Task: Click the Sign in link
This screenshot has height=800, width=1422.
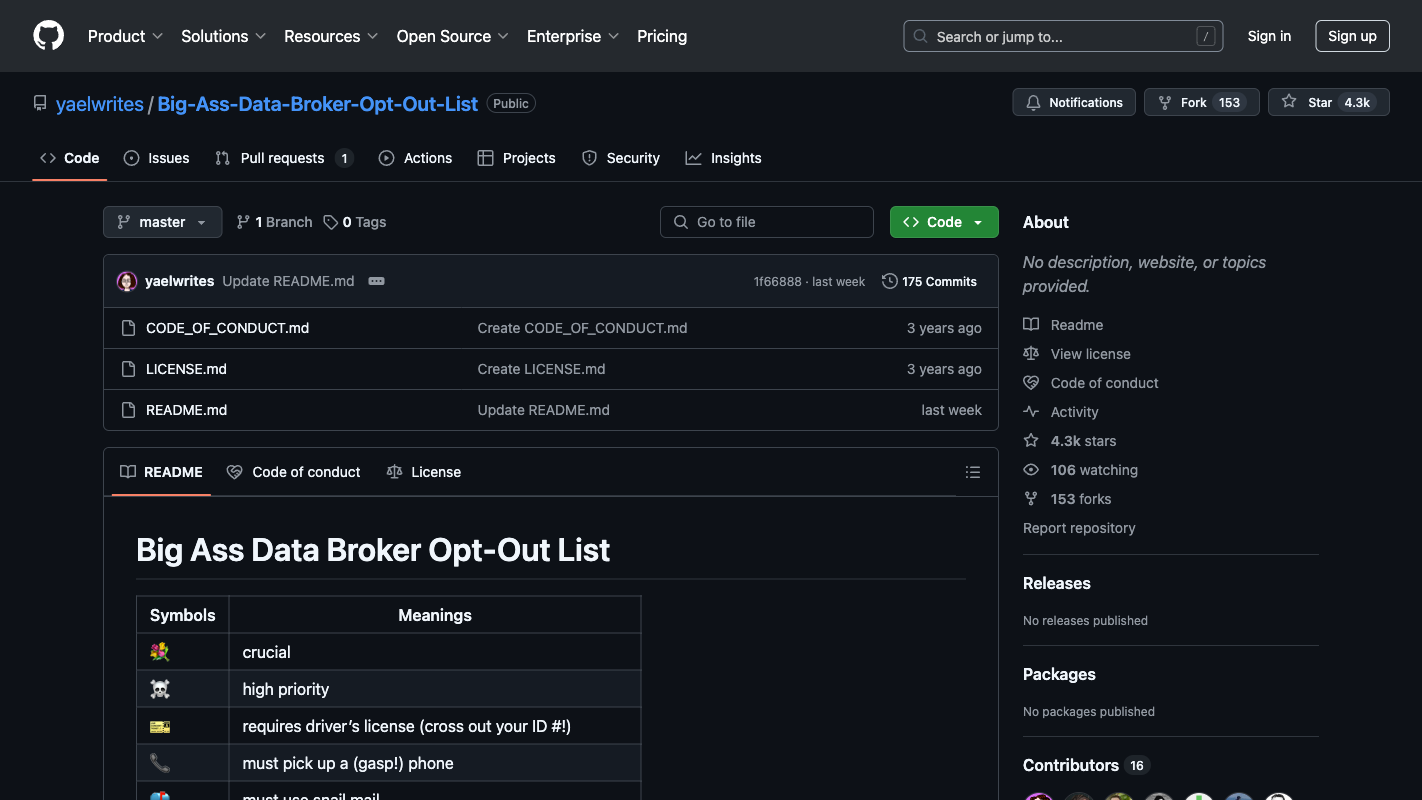Action: [x=1269, y=36]
